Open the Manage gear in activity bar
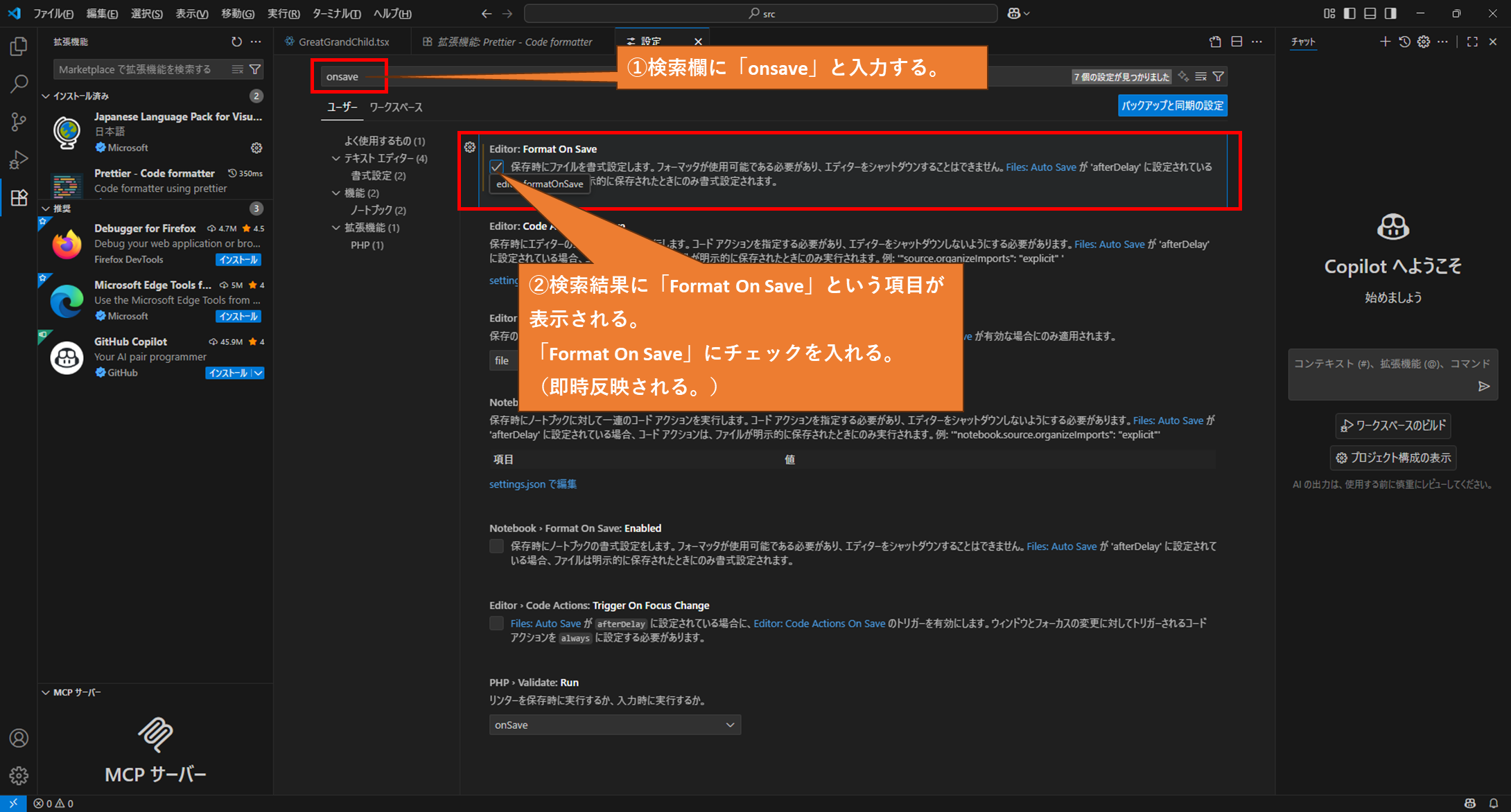 (x=19, y=775)
